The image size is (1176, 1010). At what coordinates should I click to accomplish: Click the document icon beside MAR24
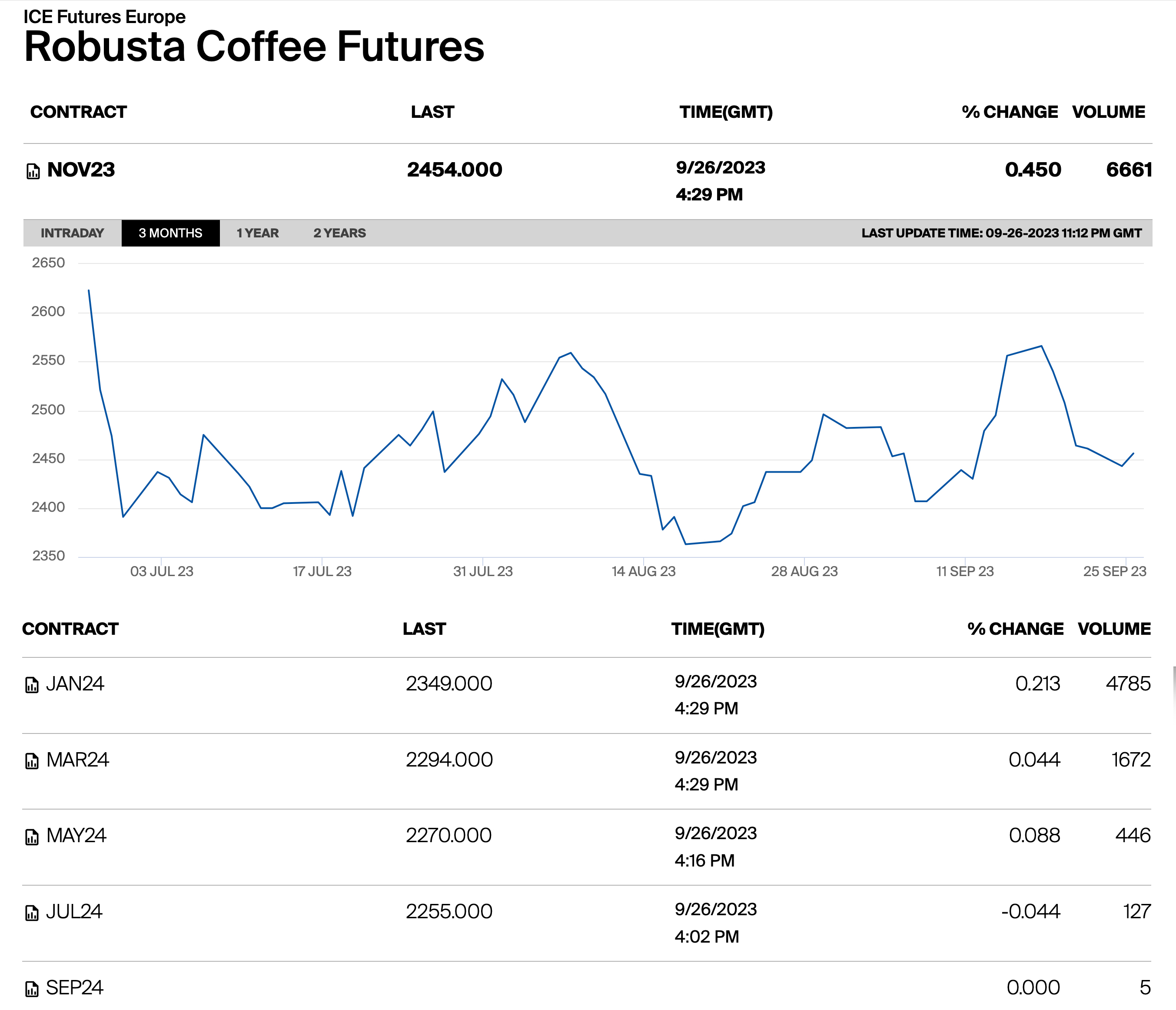32,761
